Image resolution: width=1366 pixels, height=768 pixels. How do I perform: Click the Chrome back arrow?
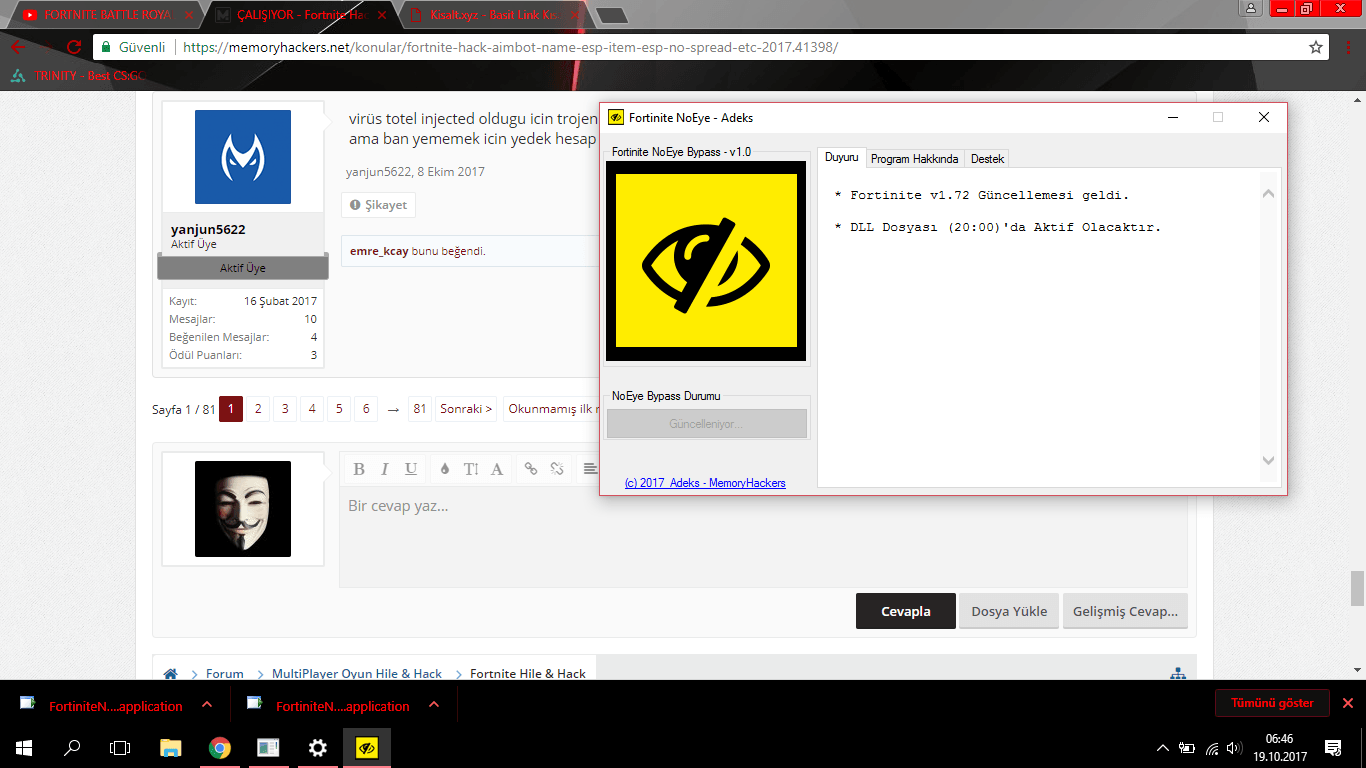pyautogui.click(x=18, y=47)
